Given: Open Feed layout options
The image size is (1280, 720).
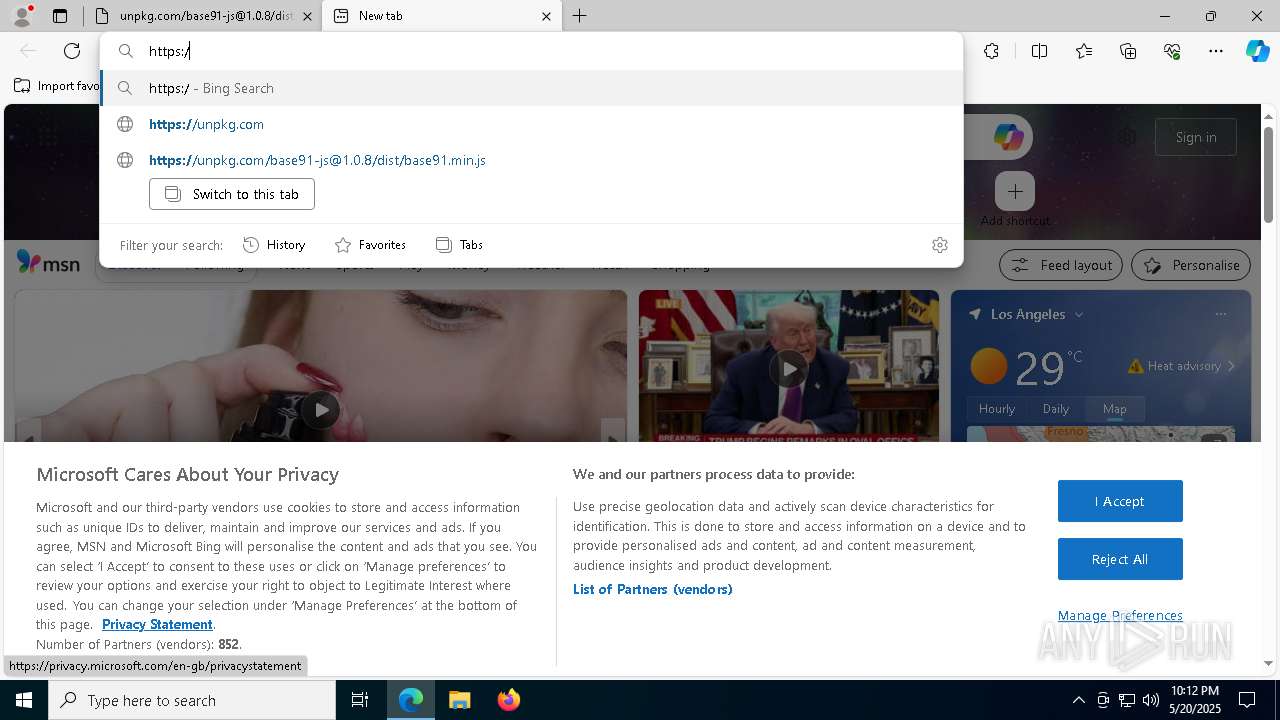Looking at the screenshot, I should [1062, 265].
